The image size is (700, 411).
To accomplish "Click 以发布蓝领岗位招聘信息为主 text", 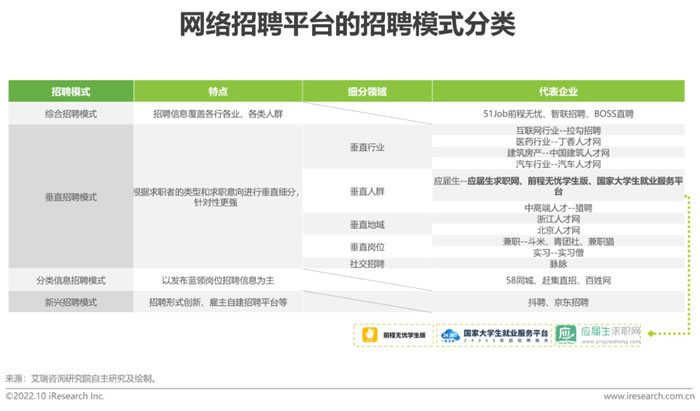I will [218, 280].
